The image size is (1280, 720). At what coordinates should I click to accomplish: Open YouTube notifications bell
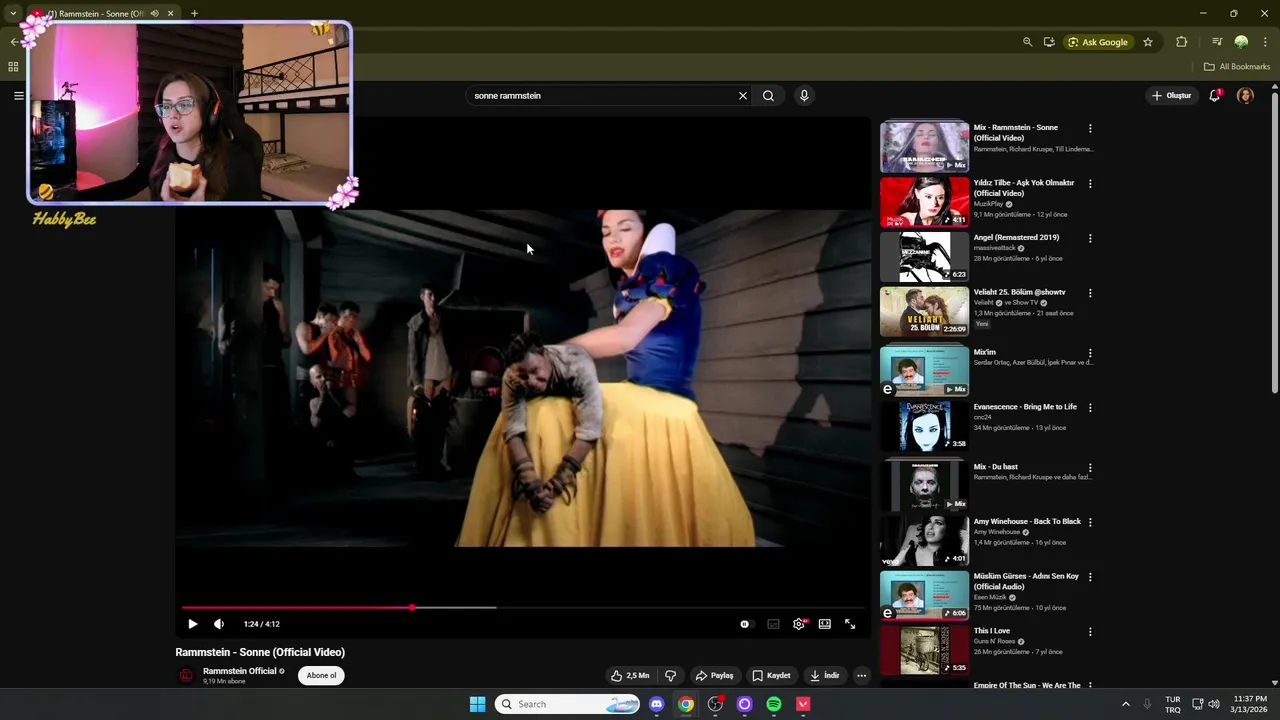pos(1215,96)
